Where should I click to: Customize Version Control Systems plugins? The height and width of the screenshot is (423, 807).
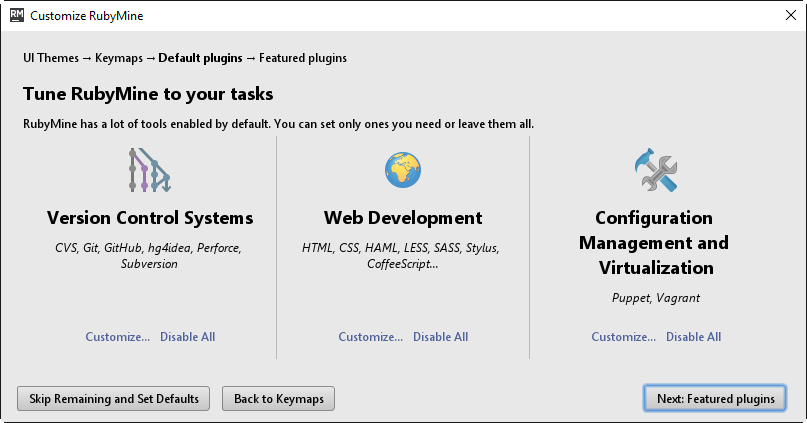click(x=117, y=337)
